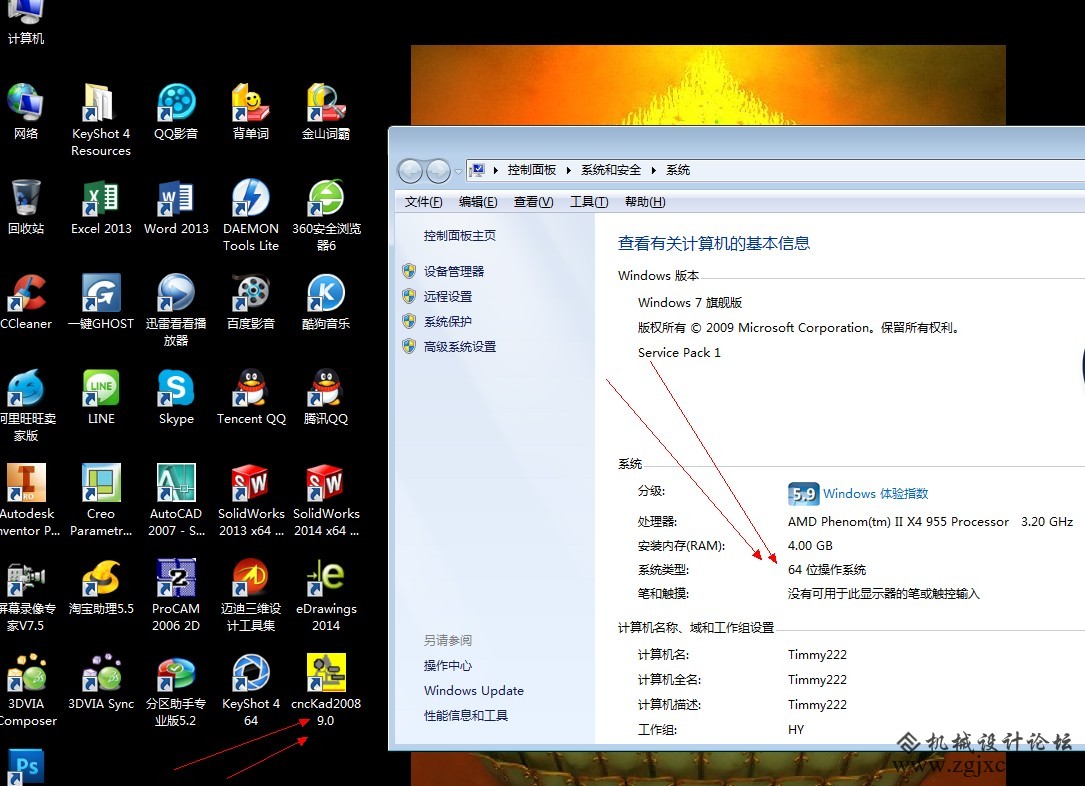Open 设备管理器 link

point(453,272)
